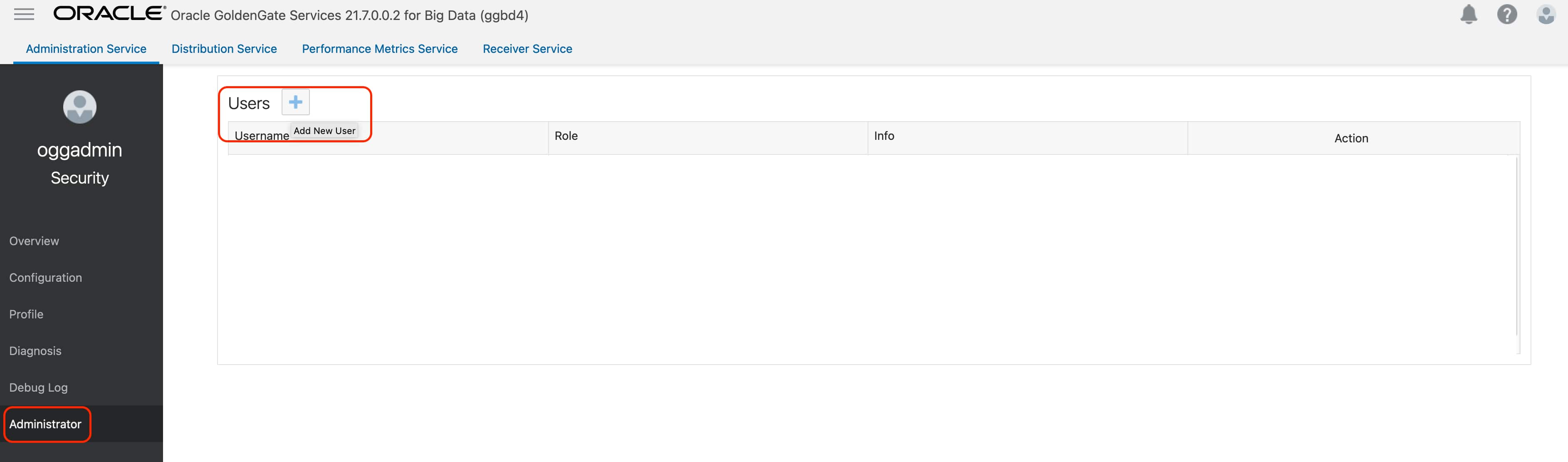Switch to Distribution Service tab
The image size is (1568, 462).
click(x=224, y=49)
